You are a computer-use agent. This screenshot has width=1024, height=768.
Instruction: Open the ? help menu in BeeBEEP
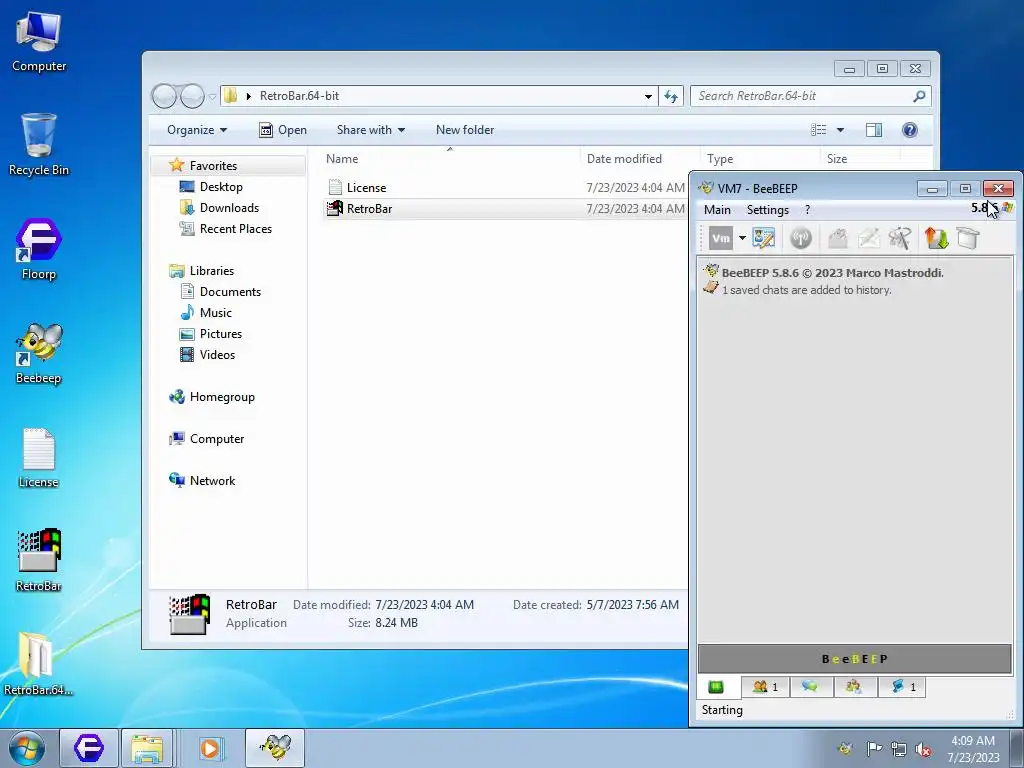pos(808,210)
